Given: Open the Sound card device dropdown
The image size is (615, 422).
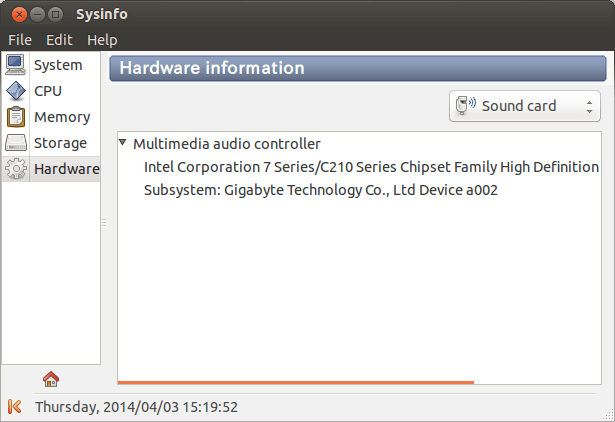Looking at the screenshot, I should (x=525, y=105).
